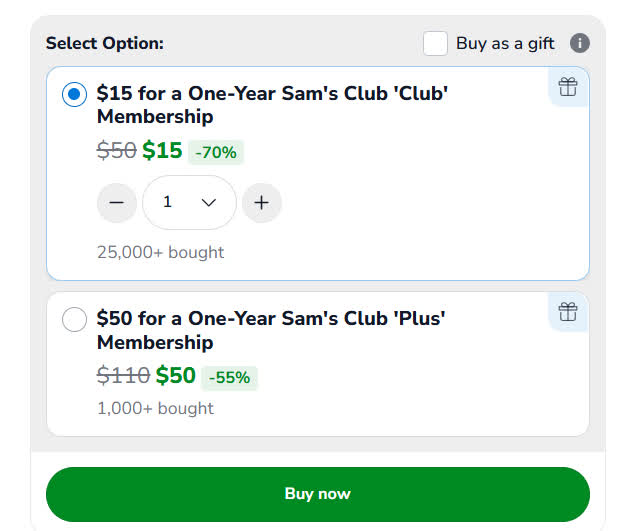This screenshot has height=531, width=625.
Task: Click the crossed-out $110 original price
Action: (123, 376)
